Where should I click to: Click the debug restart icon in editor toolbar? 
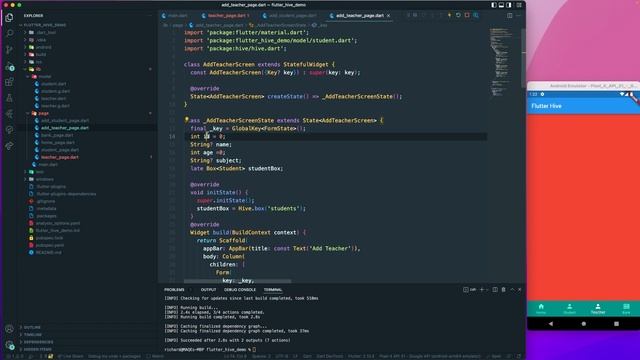tap(458, 16)
